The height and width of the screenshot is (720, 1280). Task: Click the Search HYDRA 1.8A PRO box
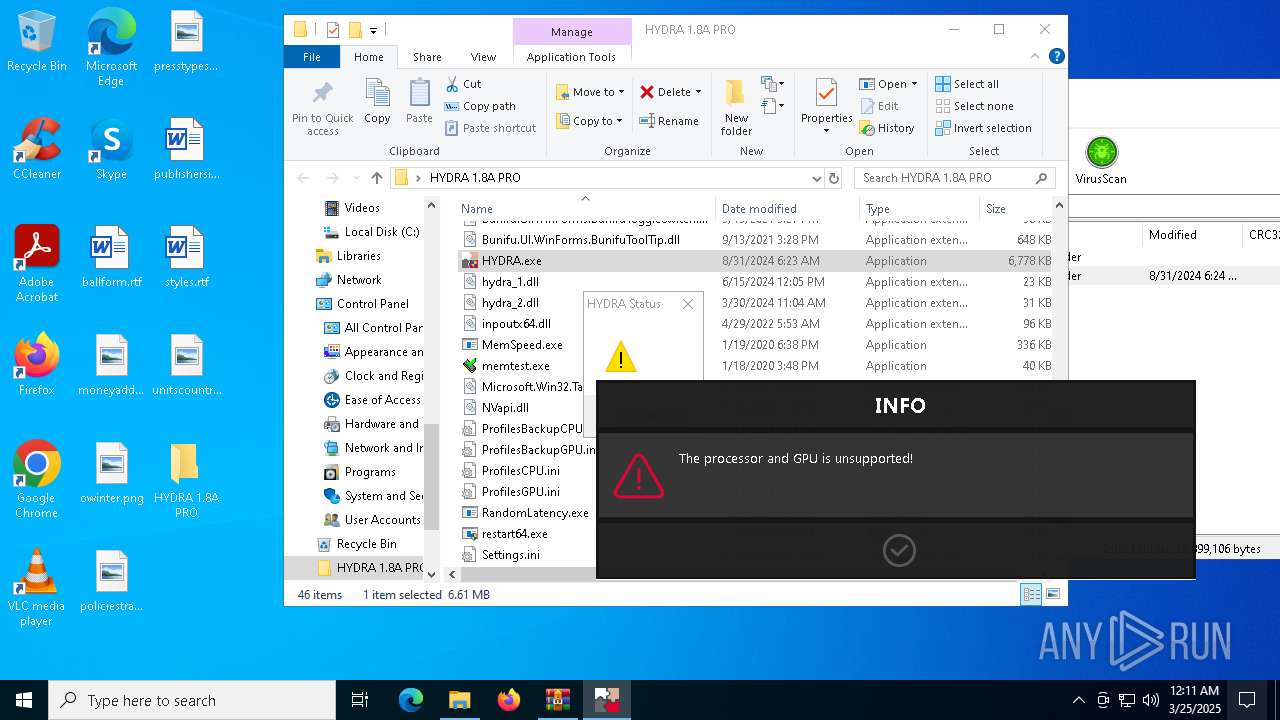[x=955, y=178]
